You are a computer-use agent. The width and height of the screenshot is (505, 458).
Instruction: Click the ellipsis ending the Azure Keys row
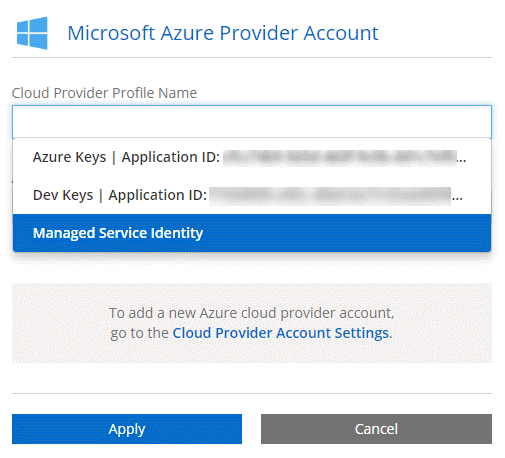pyautogui.click(x=461, y=160)
